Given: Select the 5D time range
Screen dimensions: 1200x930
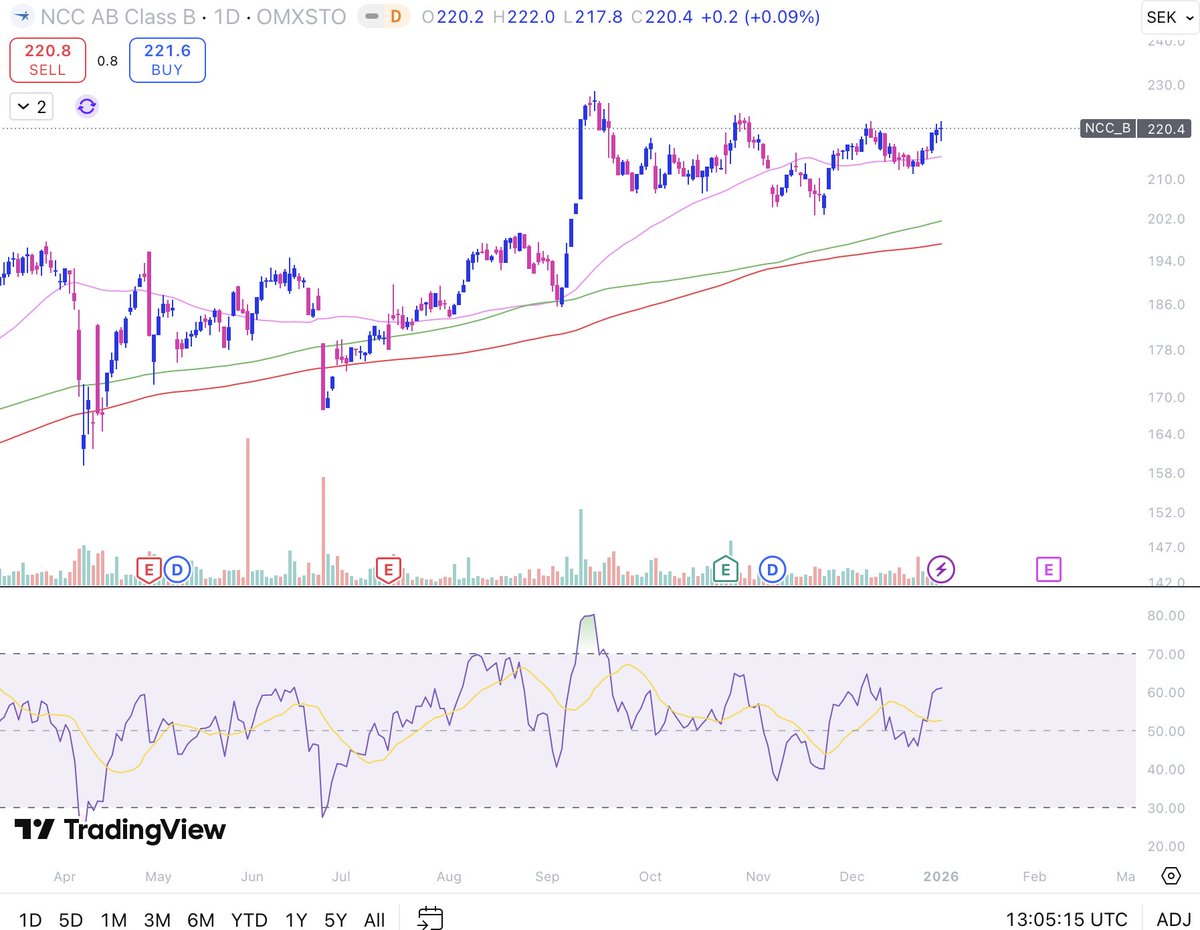Looking at the screenshot, I should [x=71, y=919].
